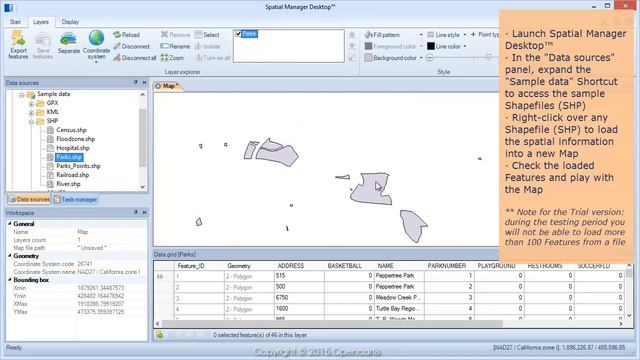Collapse the Bounding box section
Screen dimensions: 640x360
click(10, 280)
